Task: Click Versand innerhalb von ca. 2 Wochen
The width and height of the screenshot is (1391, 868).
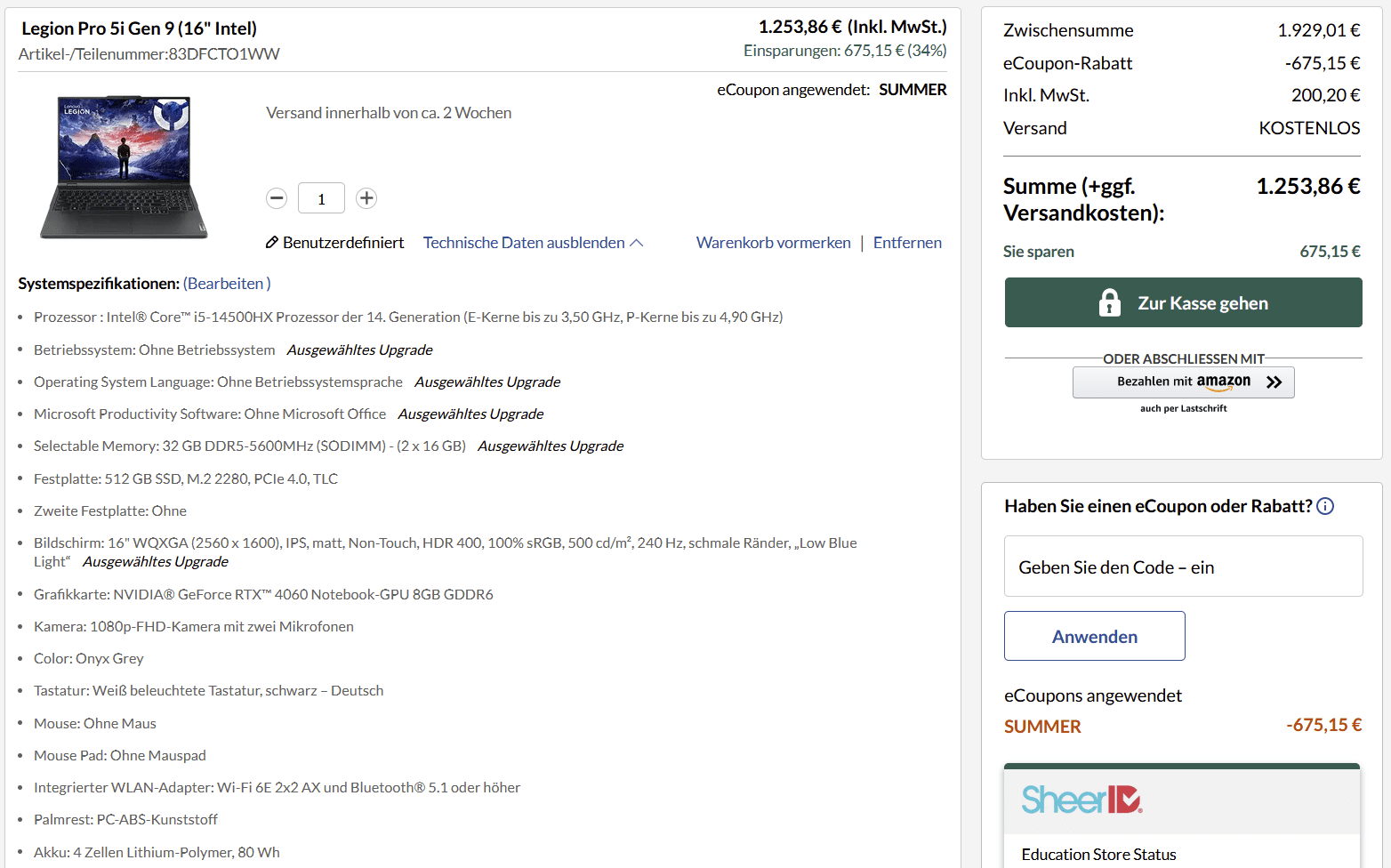Action: (x=389, y=113)
